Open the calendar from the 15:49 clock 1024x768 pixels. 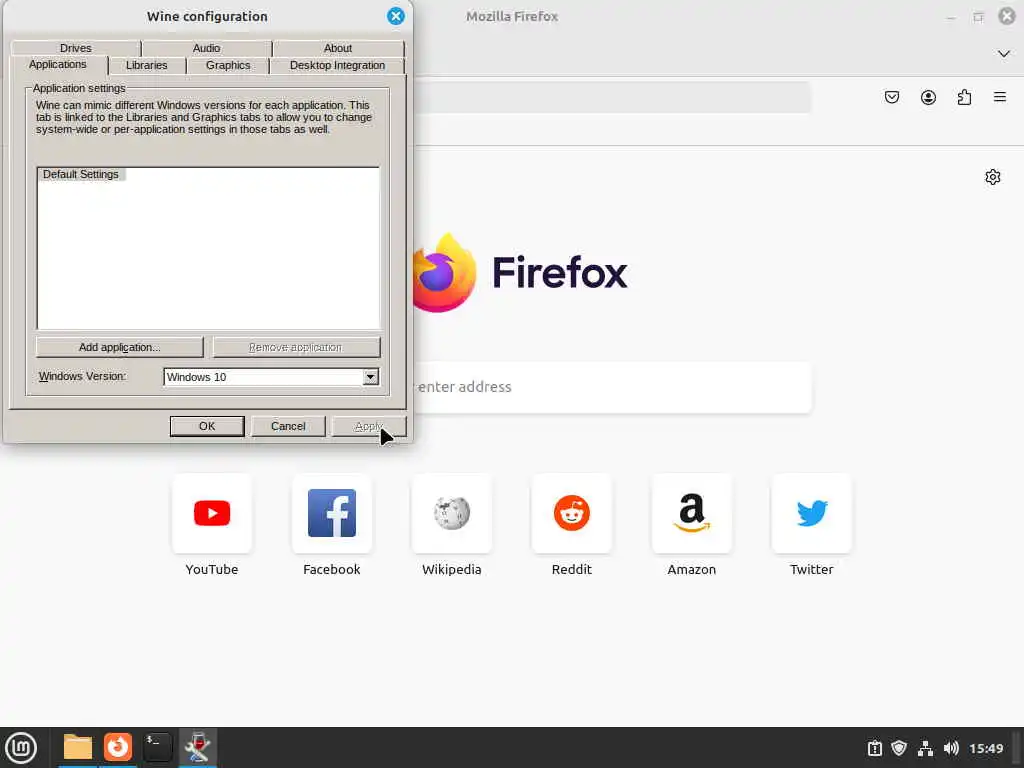pyautogui.click(x=986, y=748)
